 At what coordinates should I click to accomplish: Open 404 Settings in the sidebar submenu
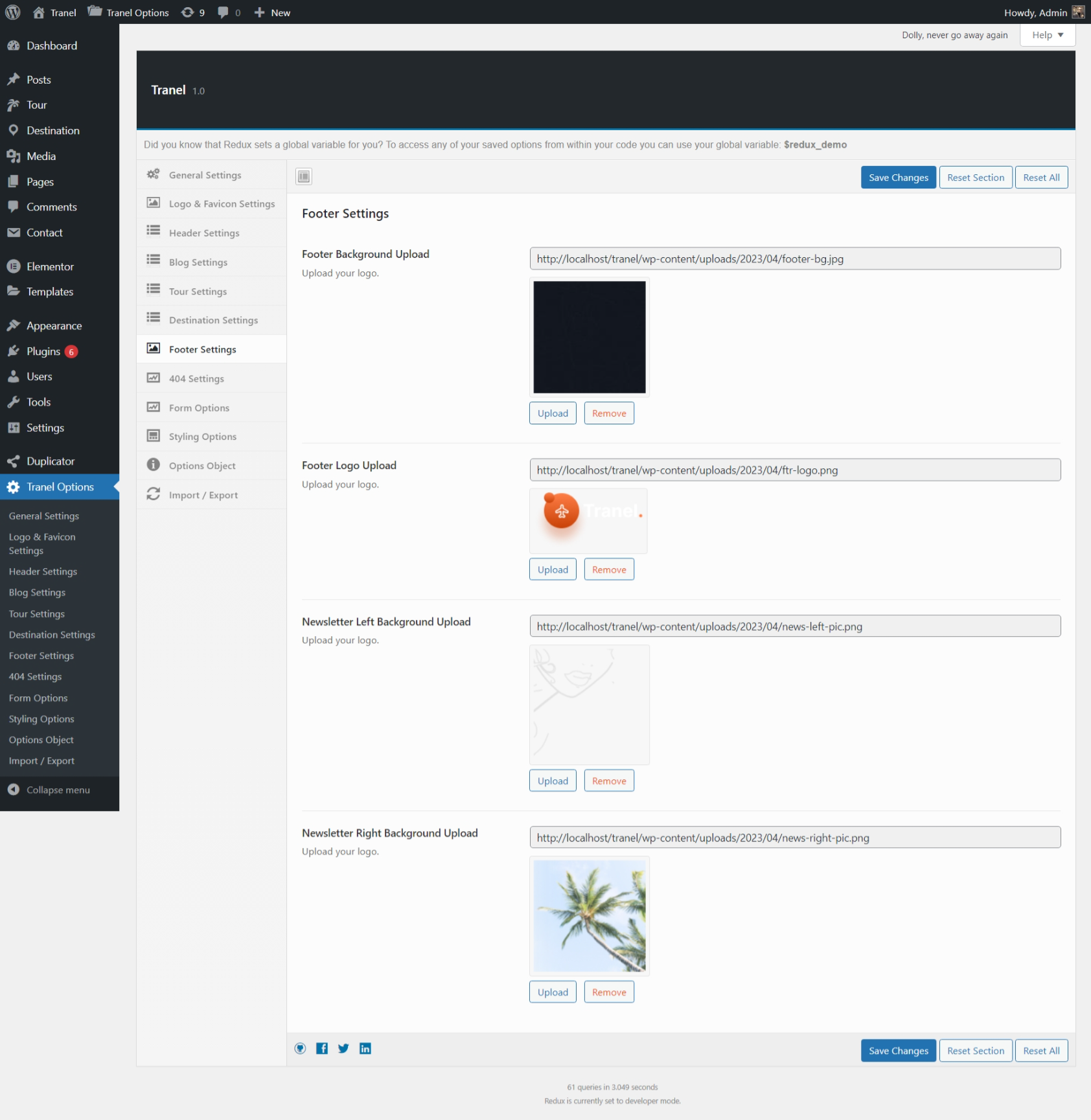click(36, 676)
